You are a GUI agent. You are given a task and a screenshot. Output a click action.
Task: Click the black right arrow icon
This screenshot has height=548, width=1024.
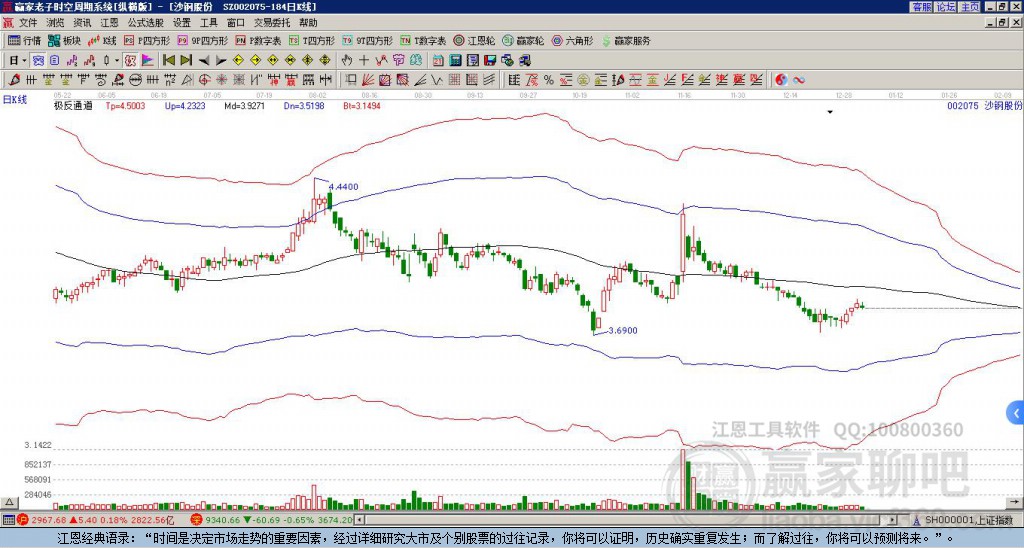coord(221,61)
